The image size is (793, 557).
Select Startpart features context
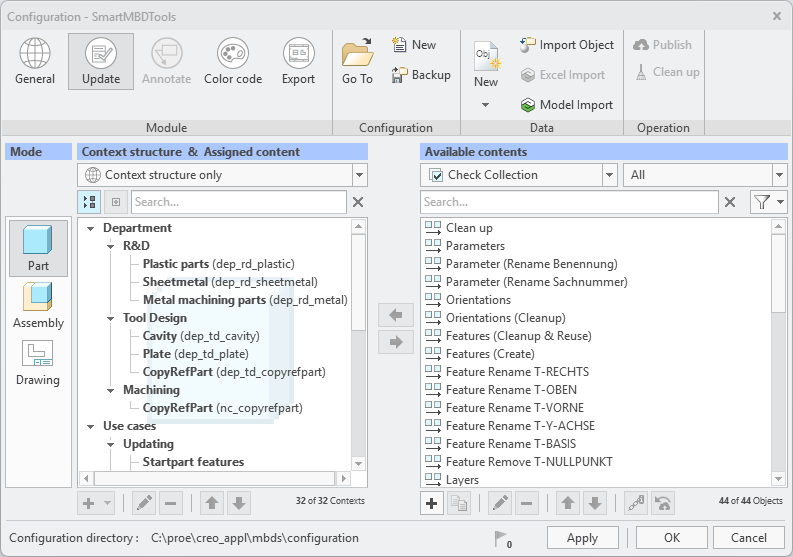[193, 462]
